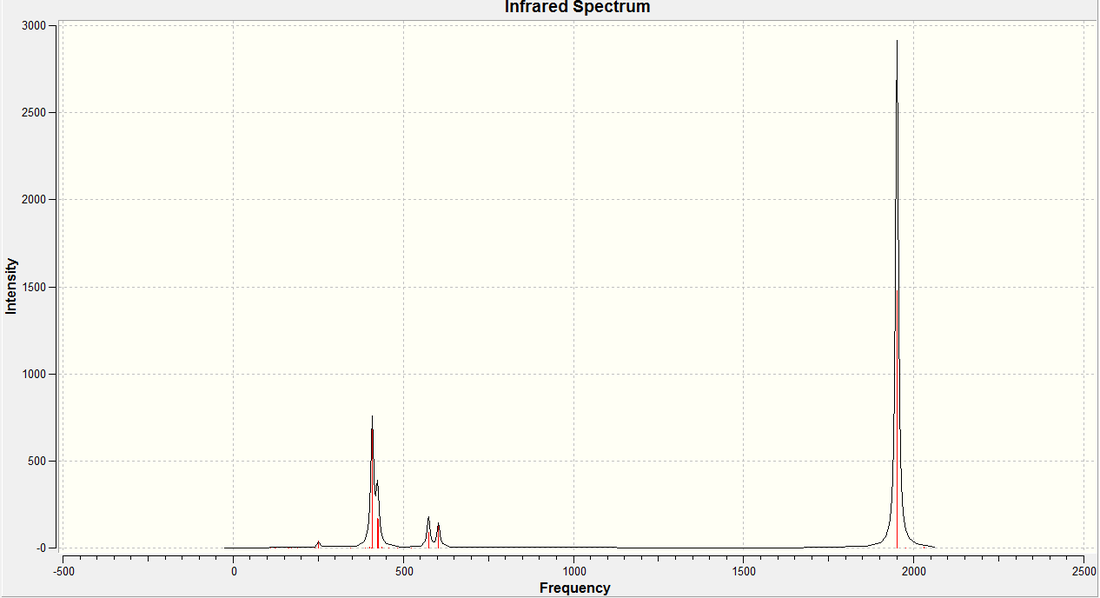The width and height of the screenshot is (1100, 598).
Task: Click the 2500 tick on intensity axis
Action: point(34,113)
